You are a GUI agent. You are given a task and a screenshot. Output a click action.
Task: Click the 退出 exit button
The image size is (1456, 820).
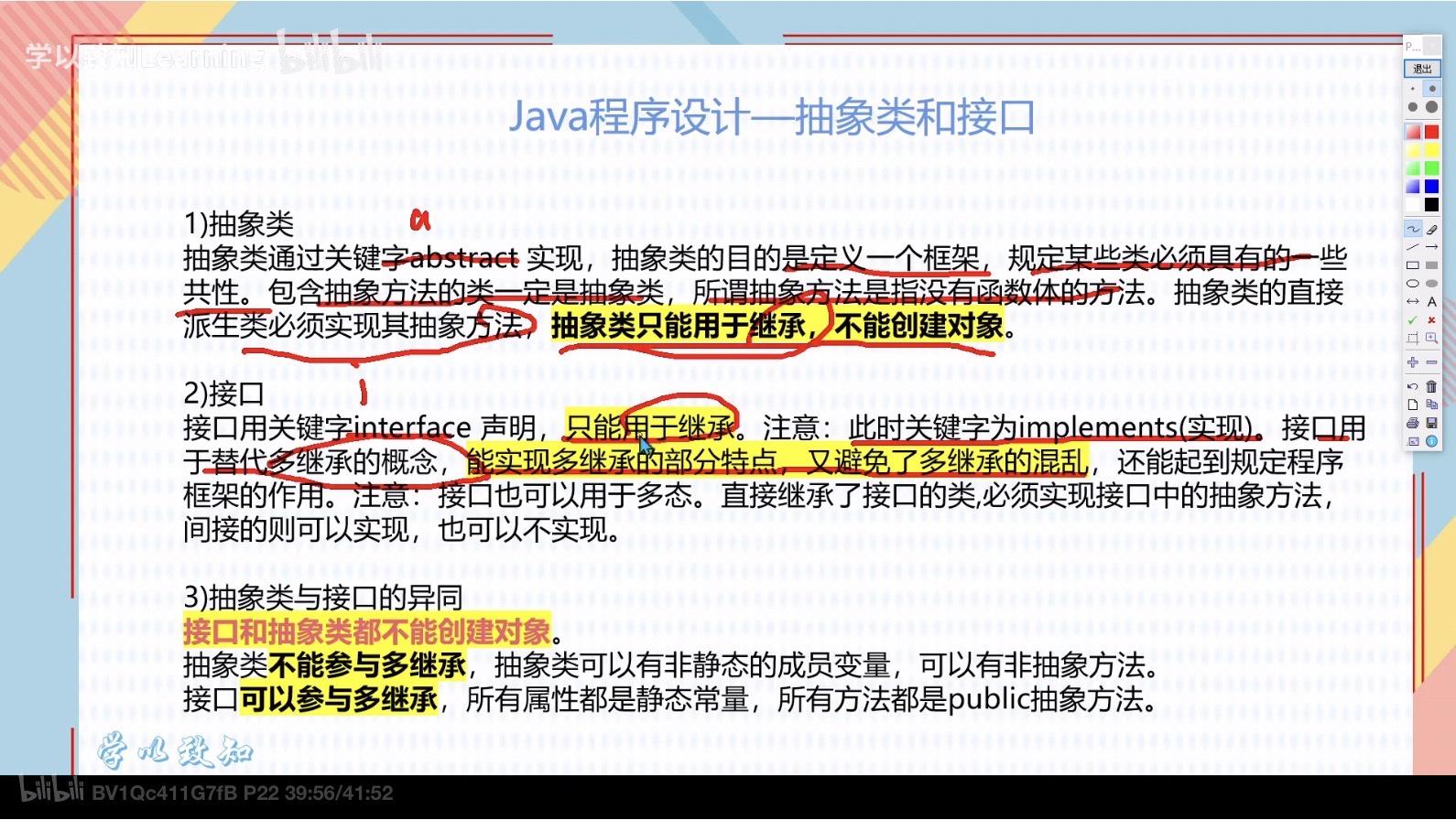click(1422, 69)
